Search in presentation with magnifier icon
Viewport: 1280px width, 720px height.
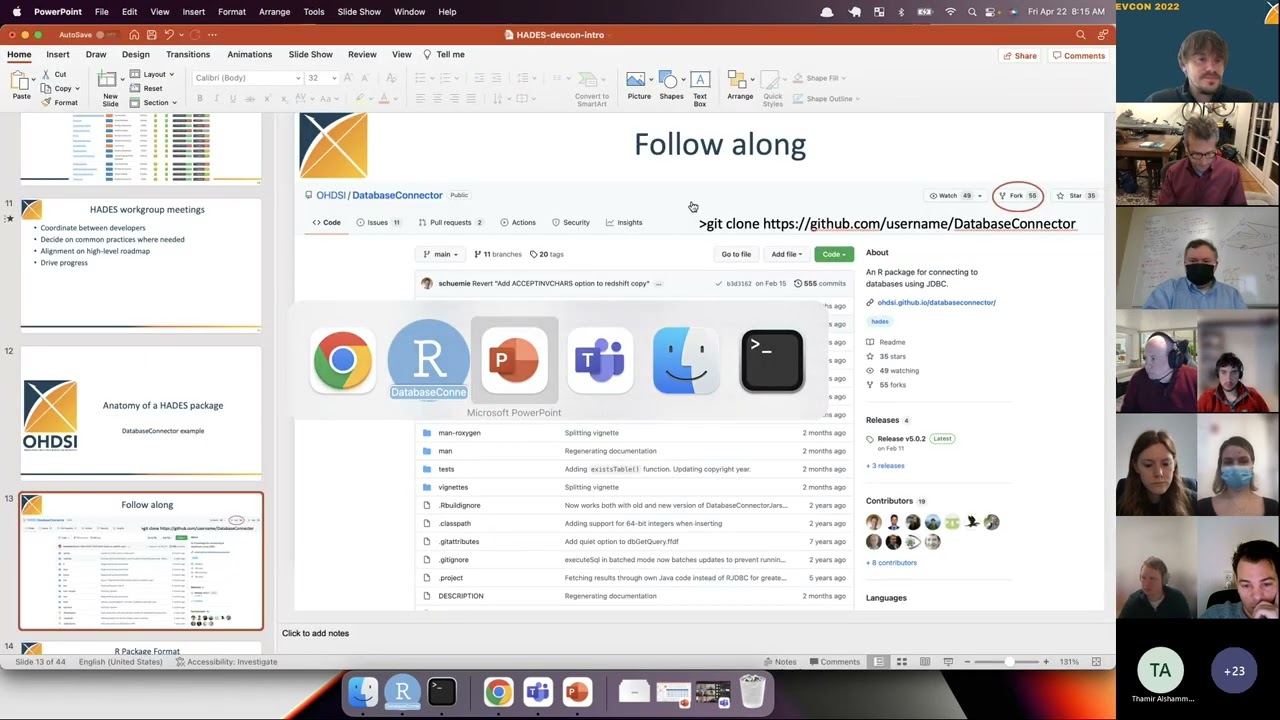pyautogui.click(x=1081, y=35)
